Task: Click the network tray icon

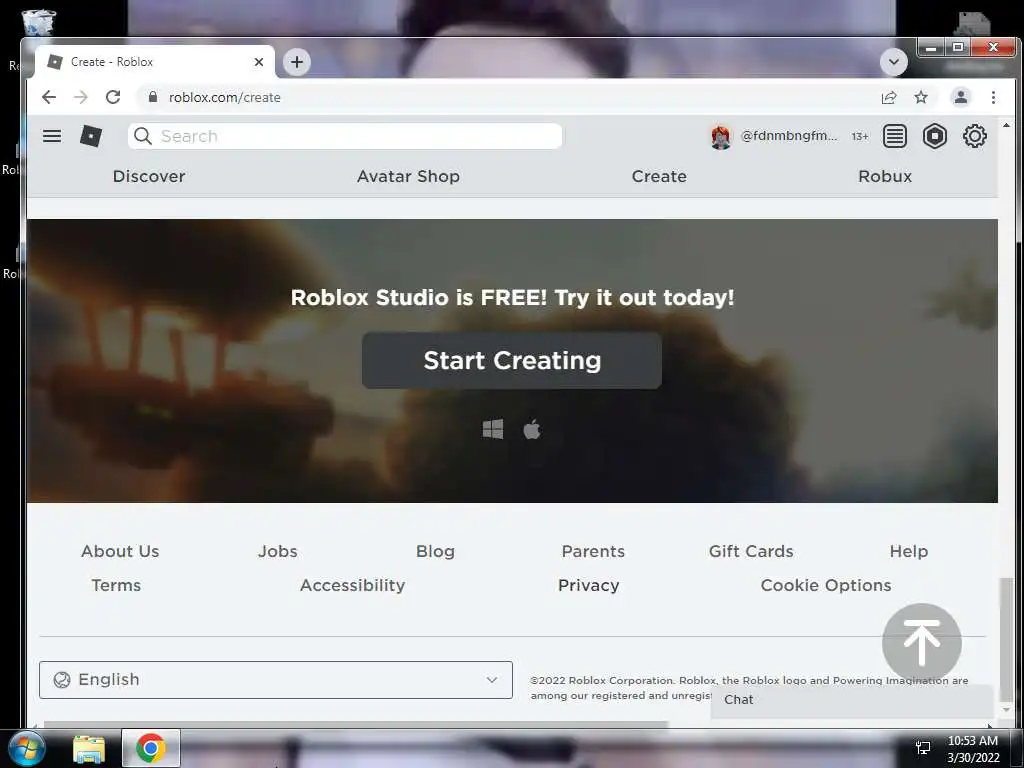Action: (923, 748)
